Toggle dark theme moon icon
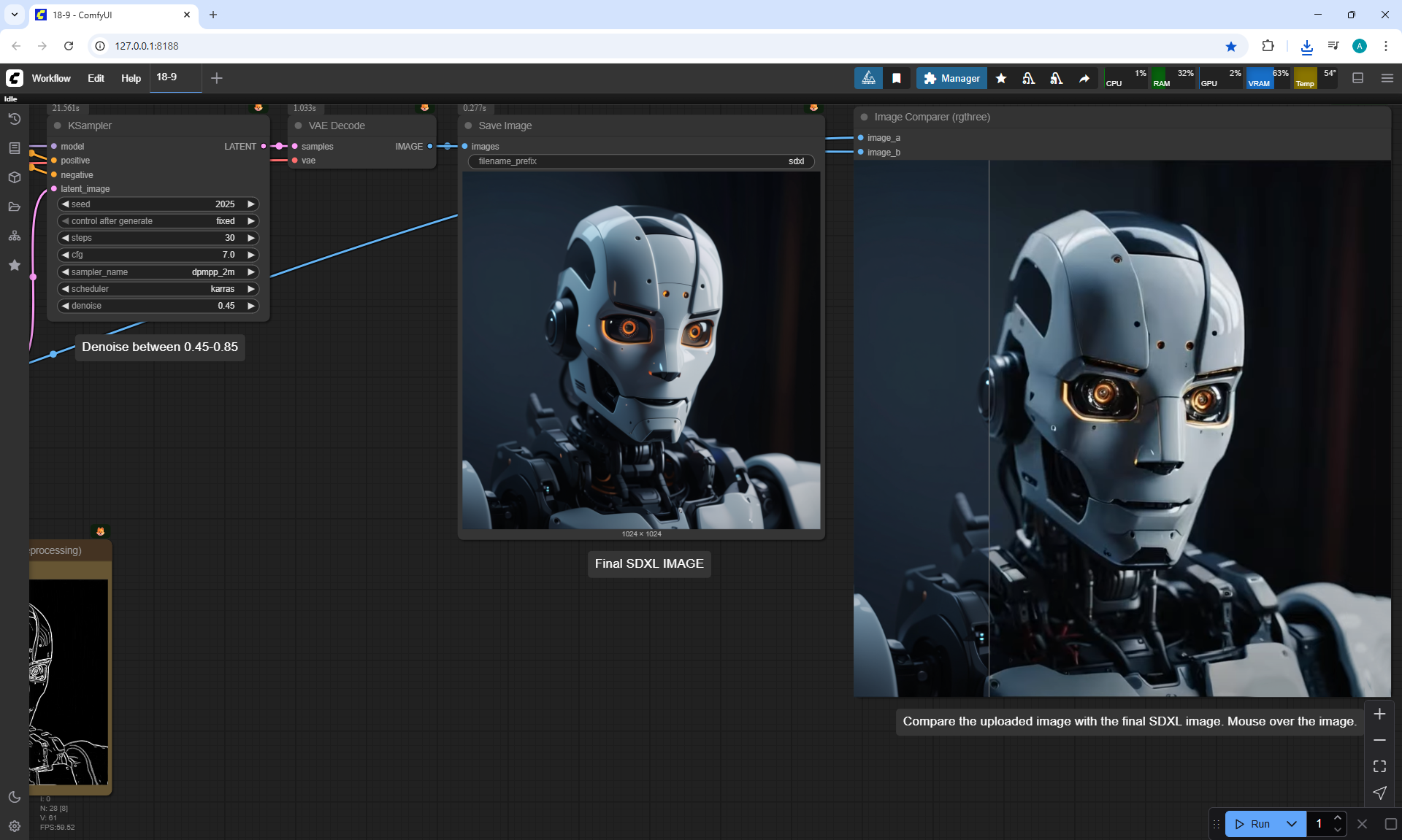The image size is (1402, 840). pyautogui.click(x=14, y=797)
